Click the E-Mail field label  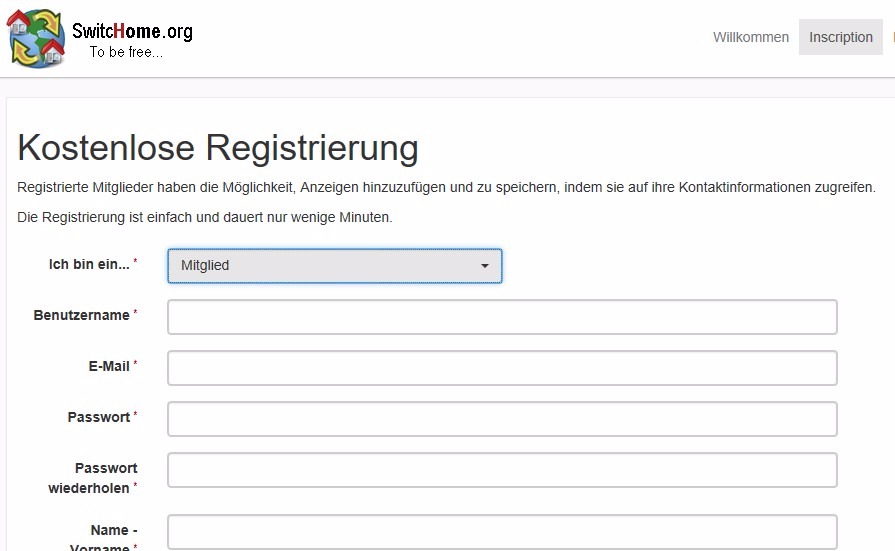pos(109,367)
